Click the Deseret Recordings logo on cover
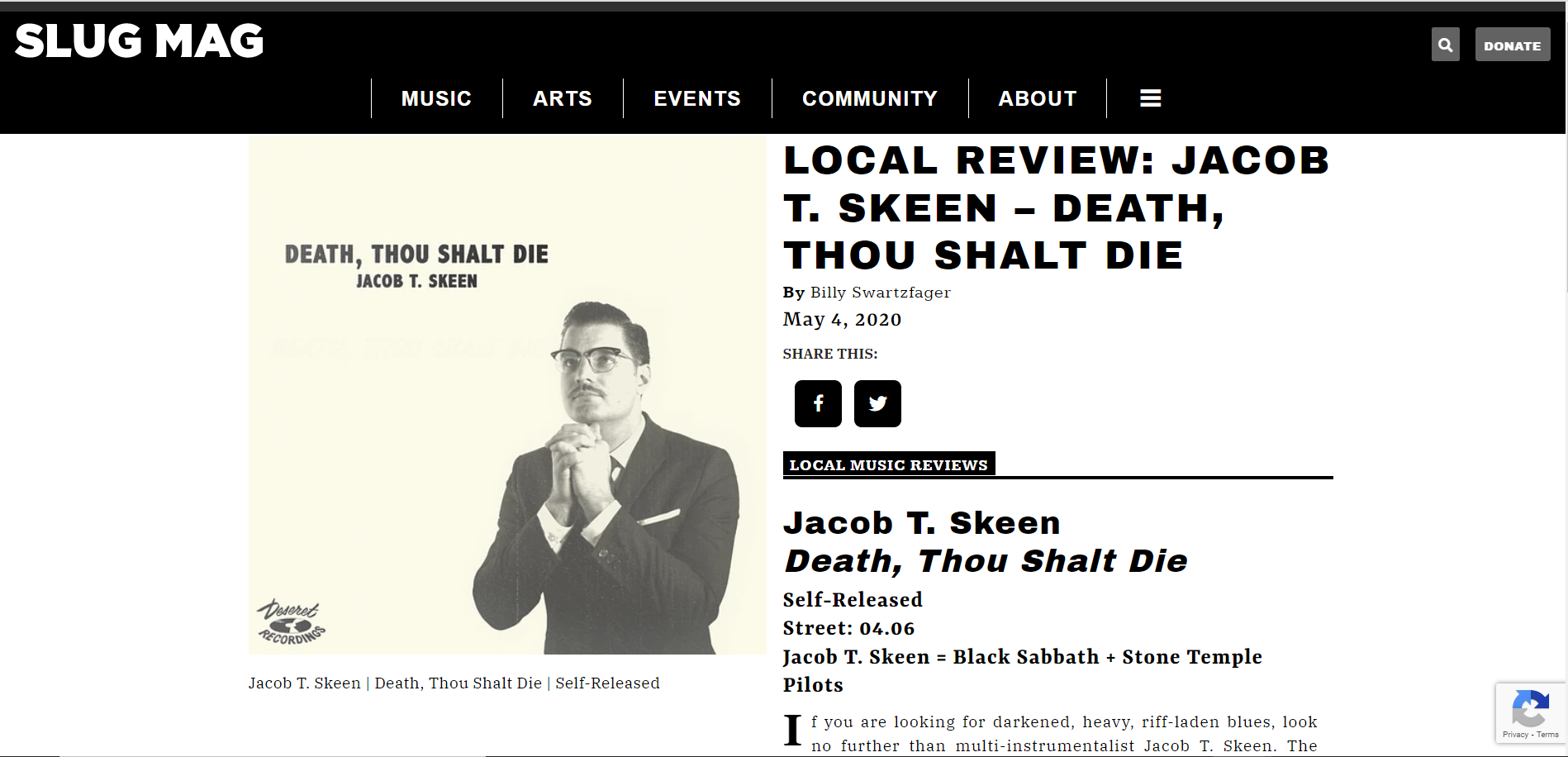The width and height of the screenshot is (1568, 757). [292, 622]
